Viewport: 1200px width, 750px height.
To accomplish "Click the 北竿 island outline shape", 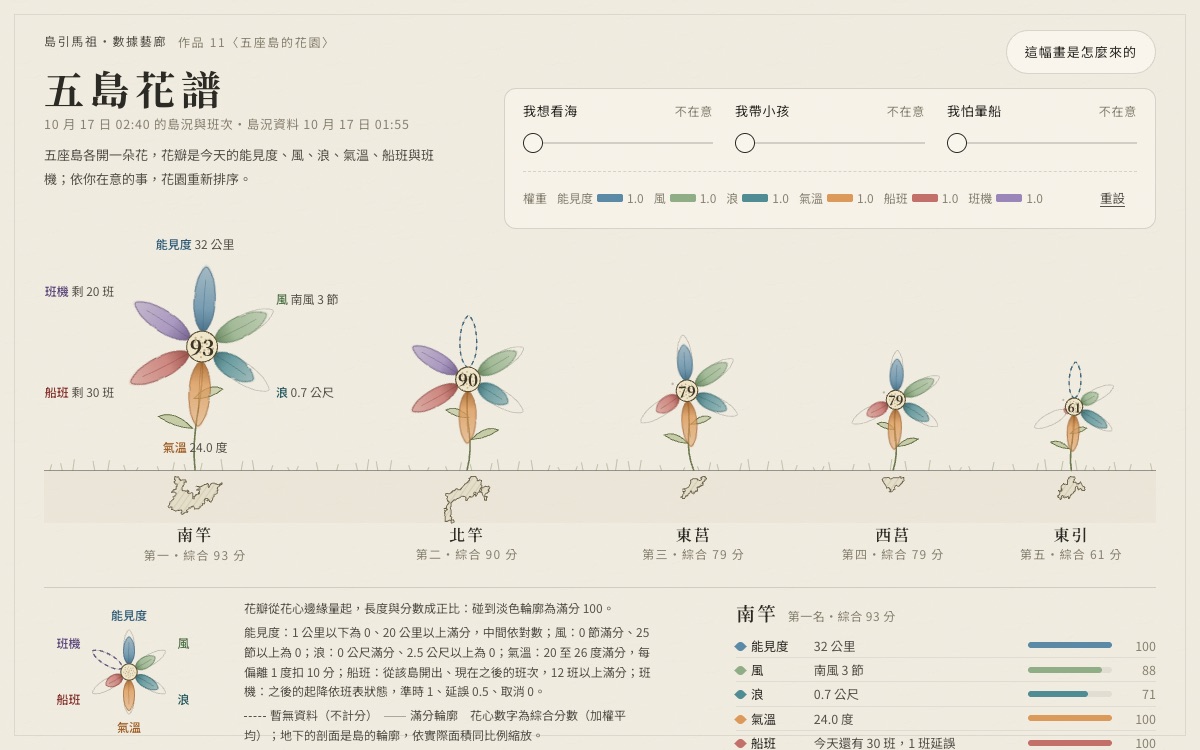I will coord(466,497).
